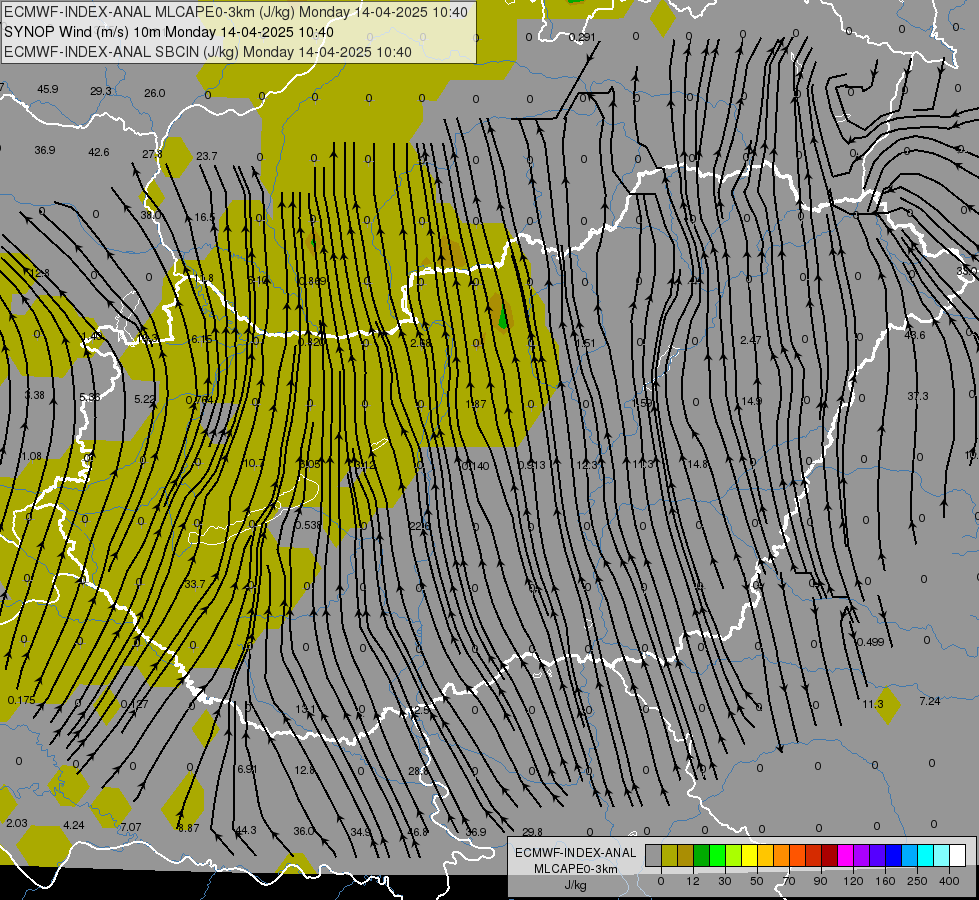The width and height of the screenshot is (979, 900).
Task: Click the map value 7.07
Action: coord(131,827)
